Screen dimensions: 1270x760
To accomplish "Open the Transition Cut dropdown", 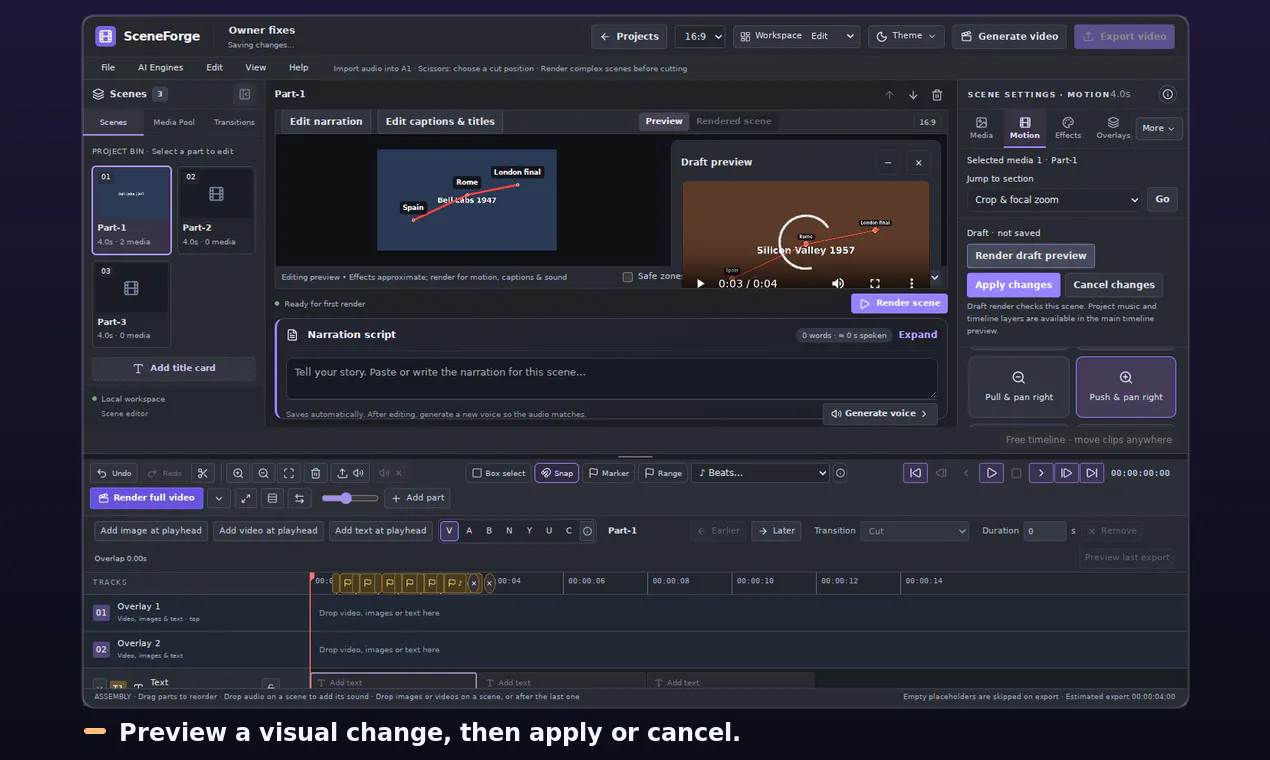I will [x=915, y=531].
